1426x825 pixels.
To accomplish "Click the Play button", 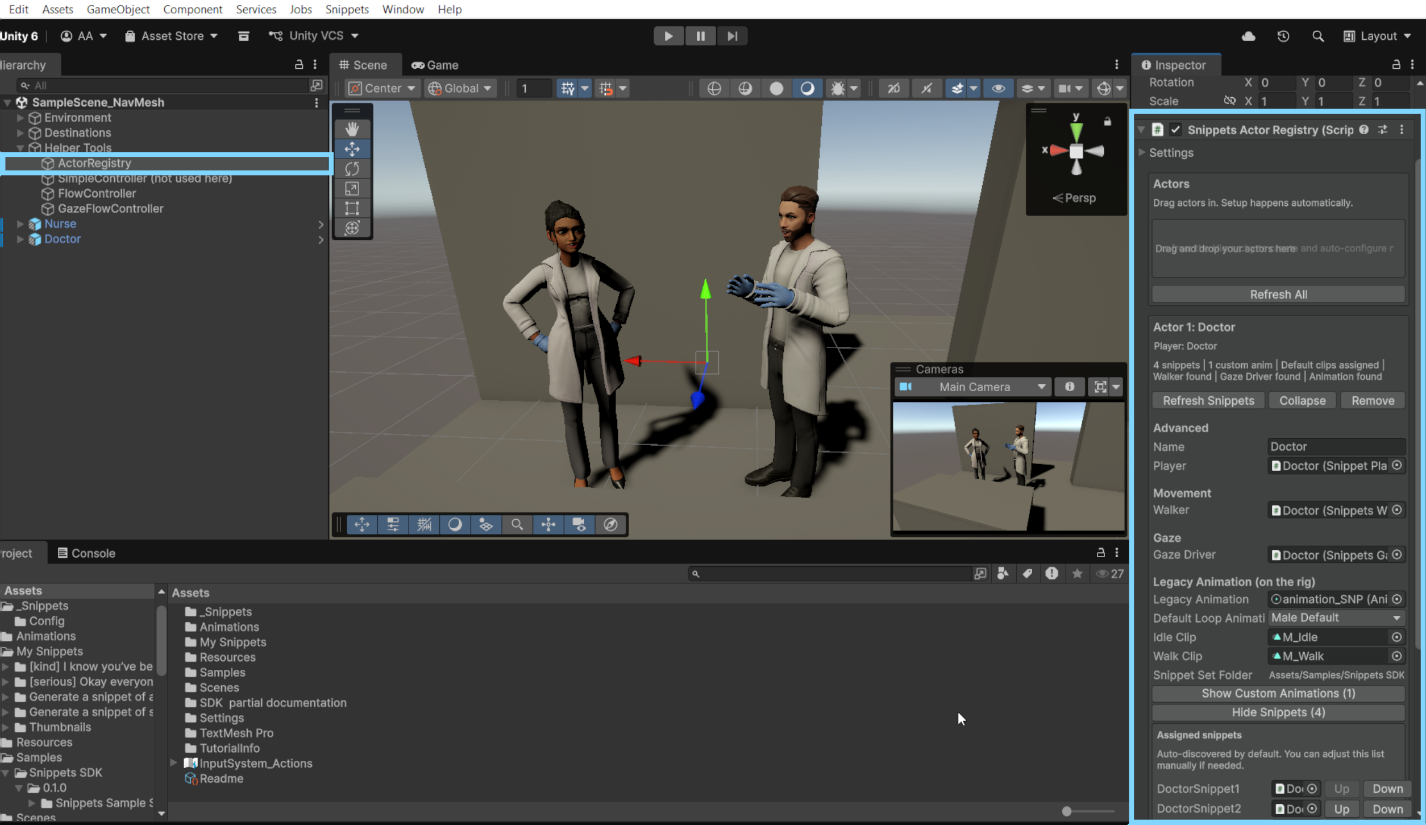I will click(x=669, y=36).
